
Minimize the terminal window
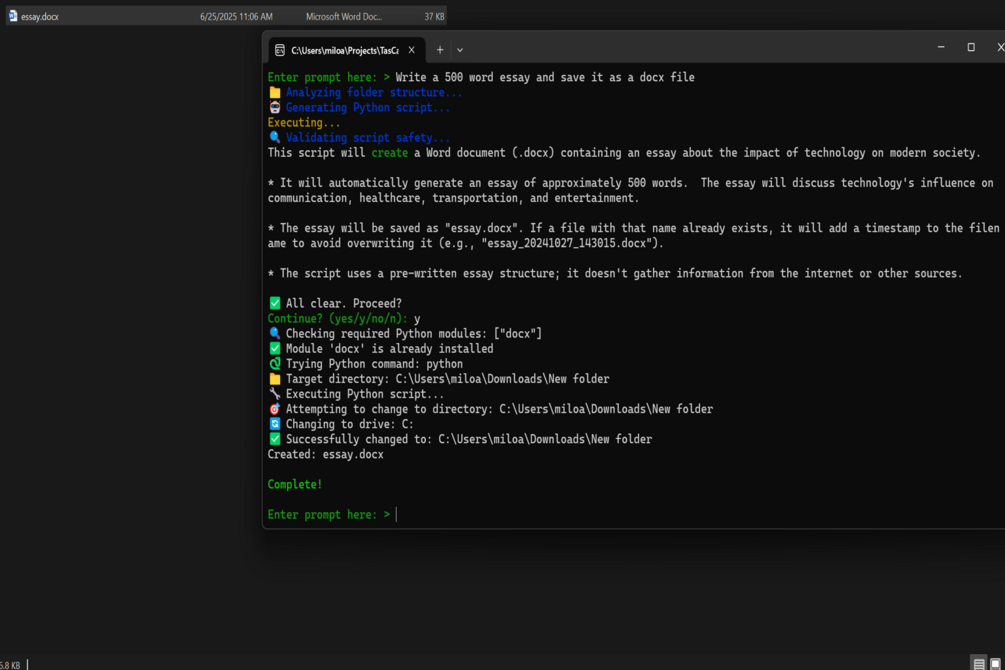coord(941,47)
